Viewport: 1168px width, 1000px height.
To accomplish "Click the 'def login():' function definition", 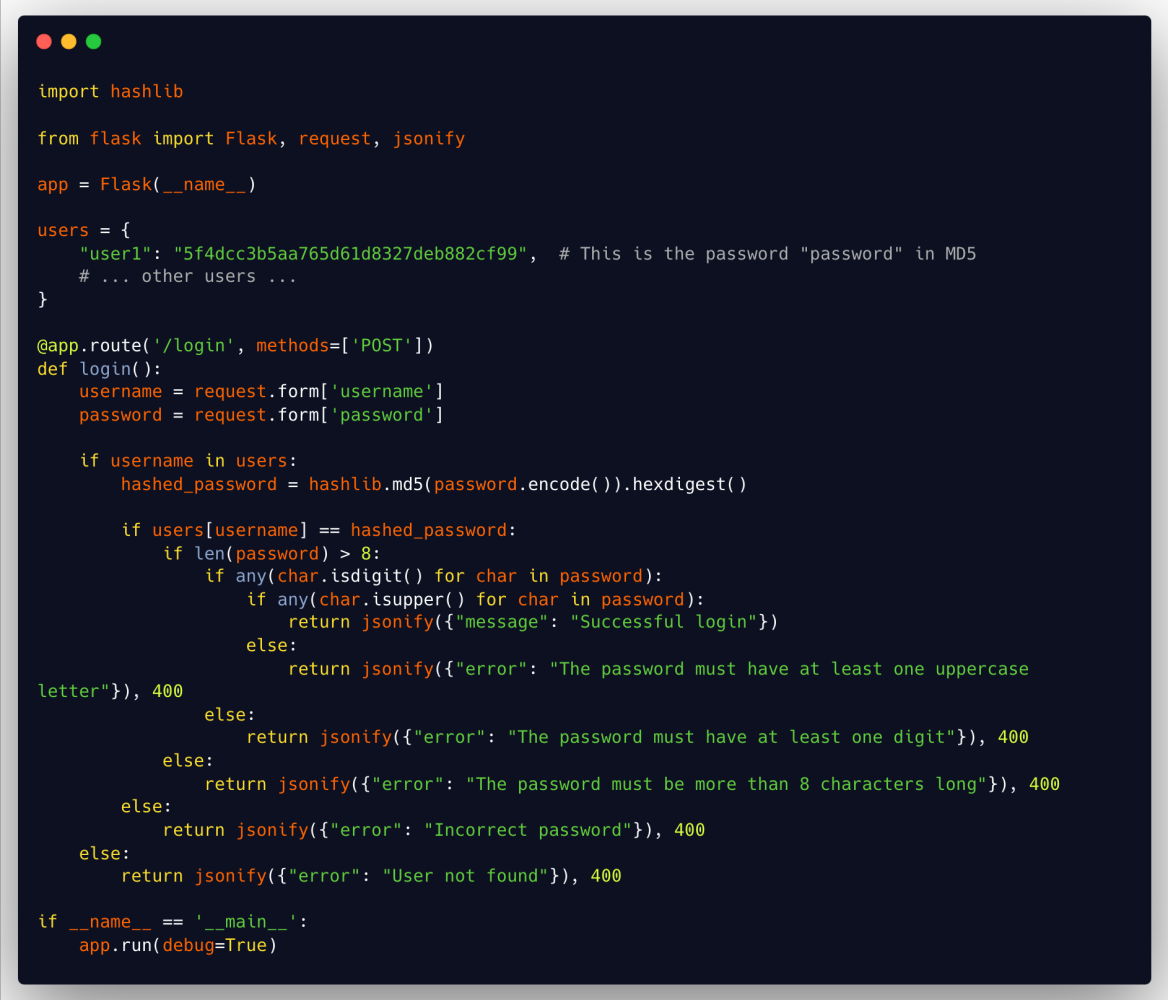I will click(100, 369).
